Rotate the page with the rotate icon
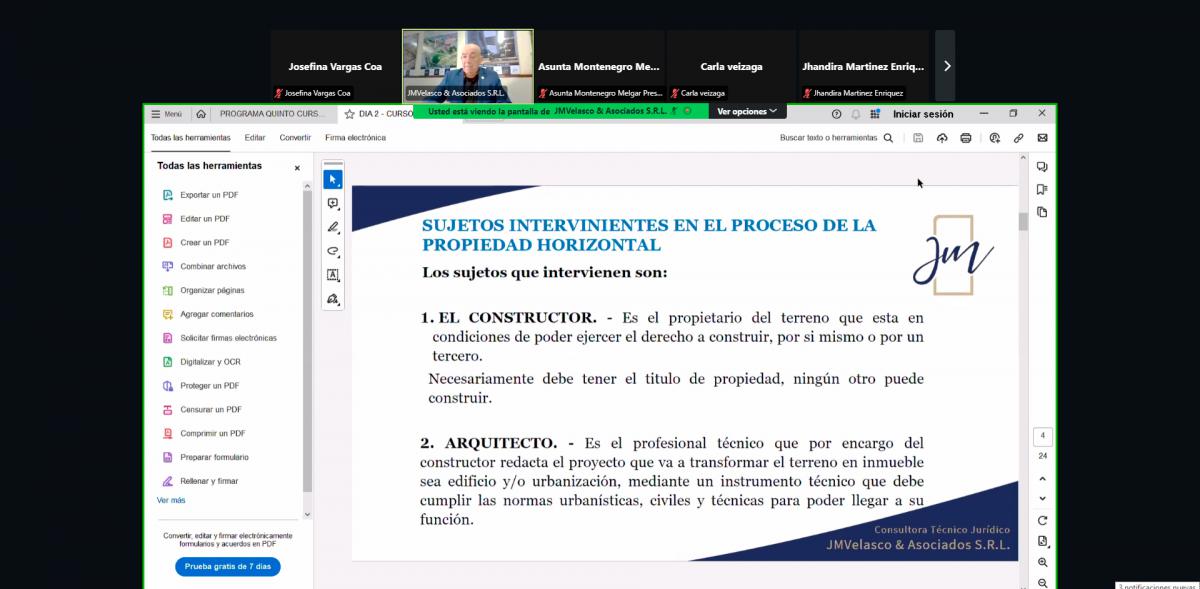Viewport: 1200px width, 589px height. coord(1043,520)
